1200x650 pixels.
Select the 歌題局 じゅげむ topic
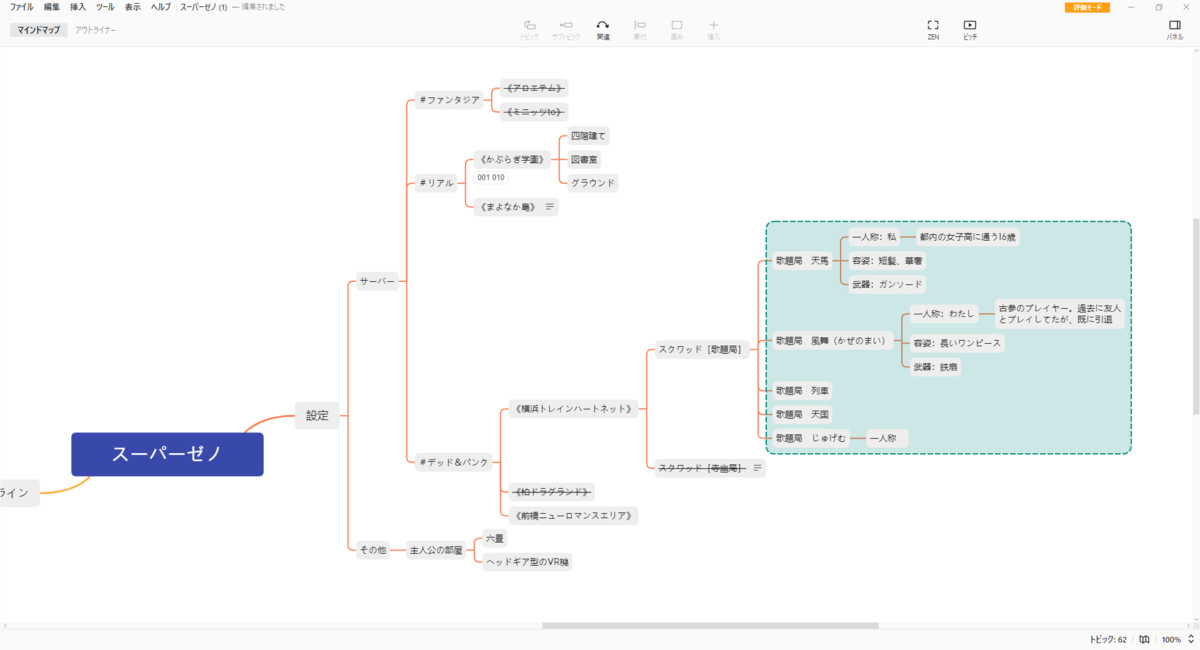[x=811, y=438]
